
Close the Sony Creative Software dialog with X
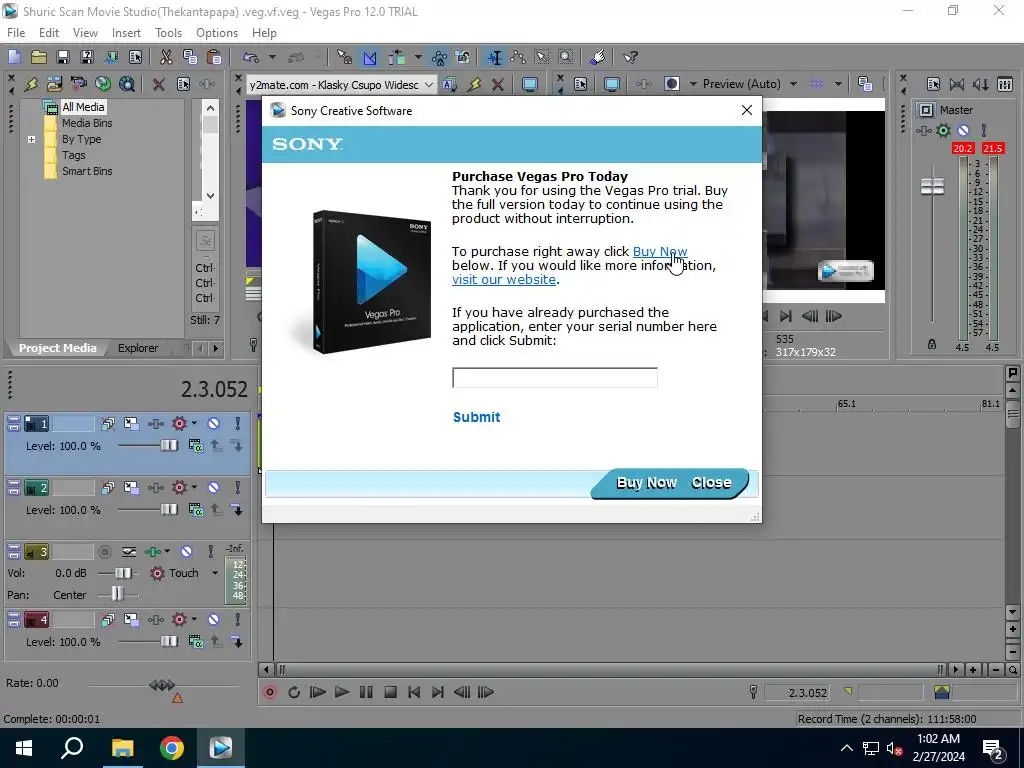click(747, 110)
